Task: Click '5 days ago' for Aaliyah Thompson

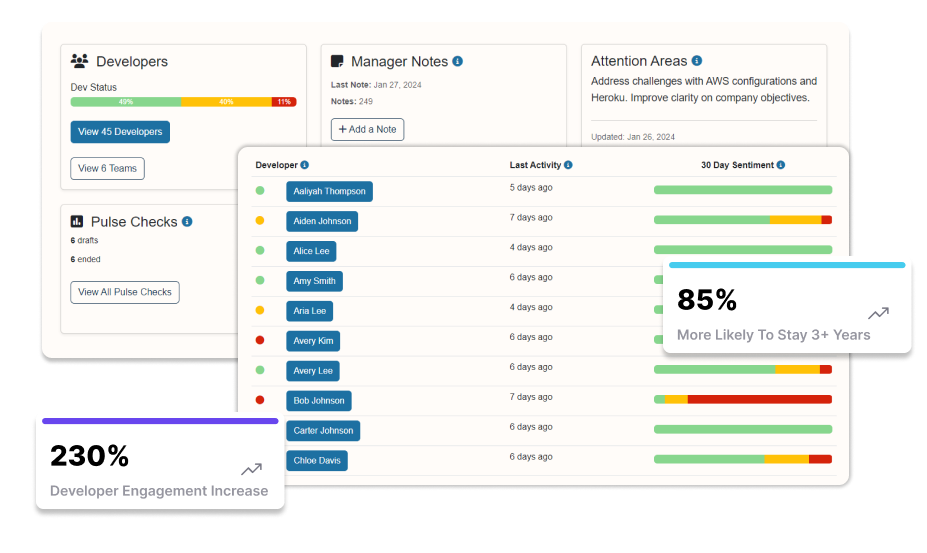Action: (531, 187)
